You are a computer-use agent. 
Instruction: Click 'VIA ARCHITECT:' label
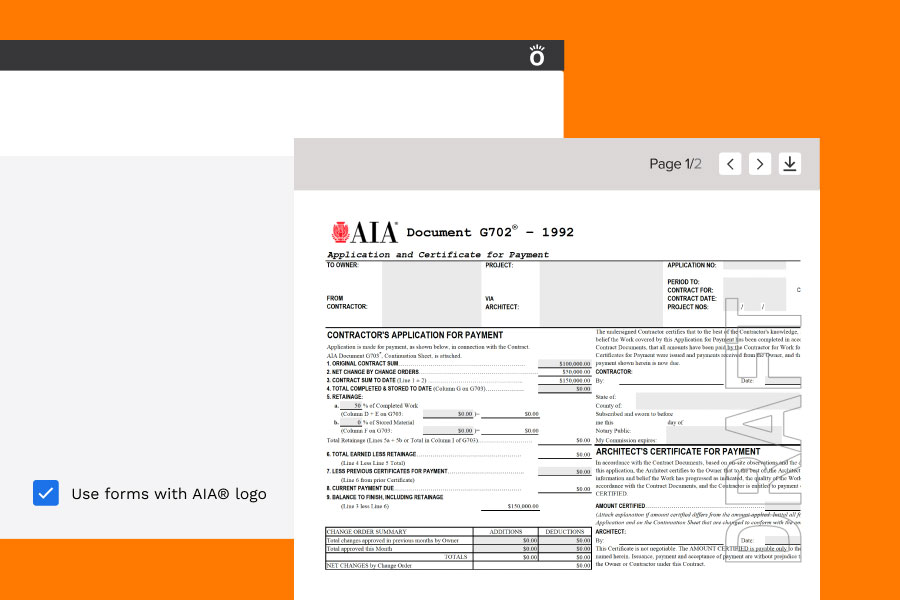tap(502, 303)
